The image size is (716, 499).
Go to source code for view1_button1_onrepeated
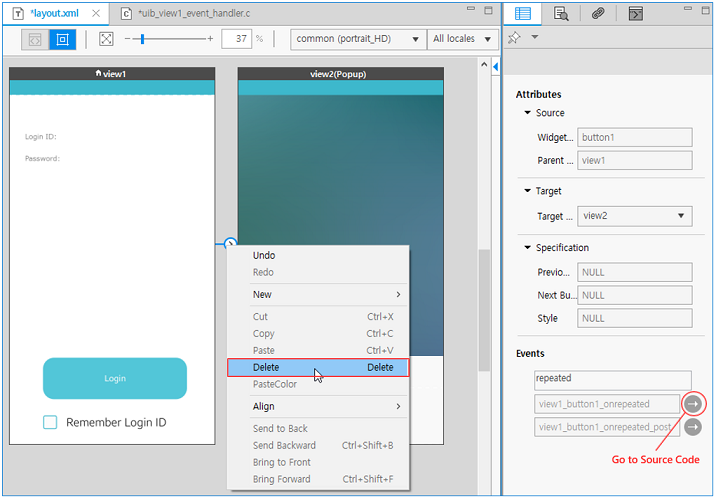[x=693, y=403]
